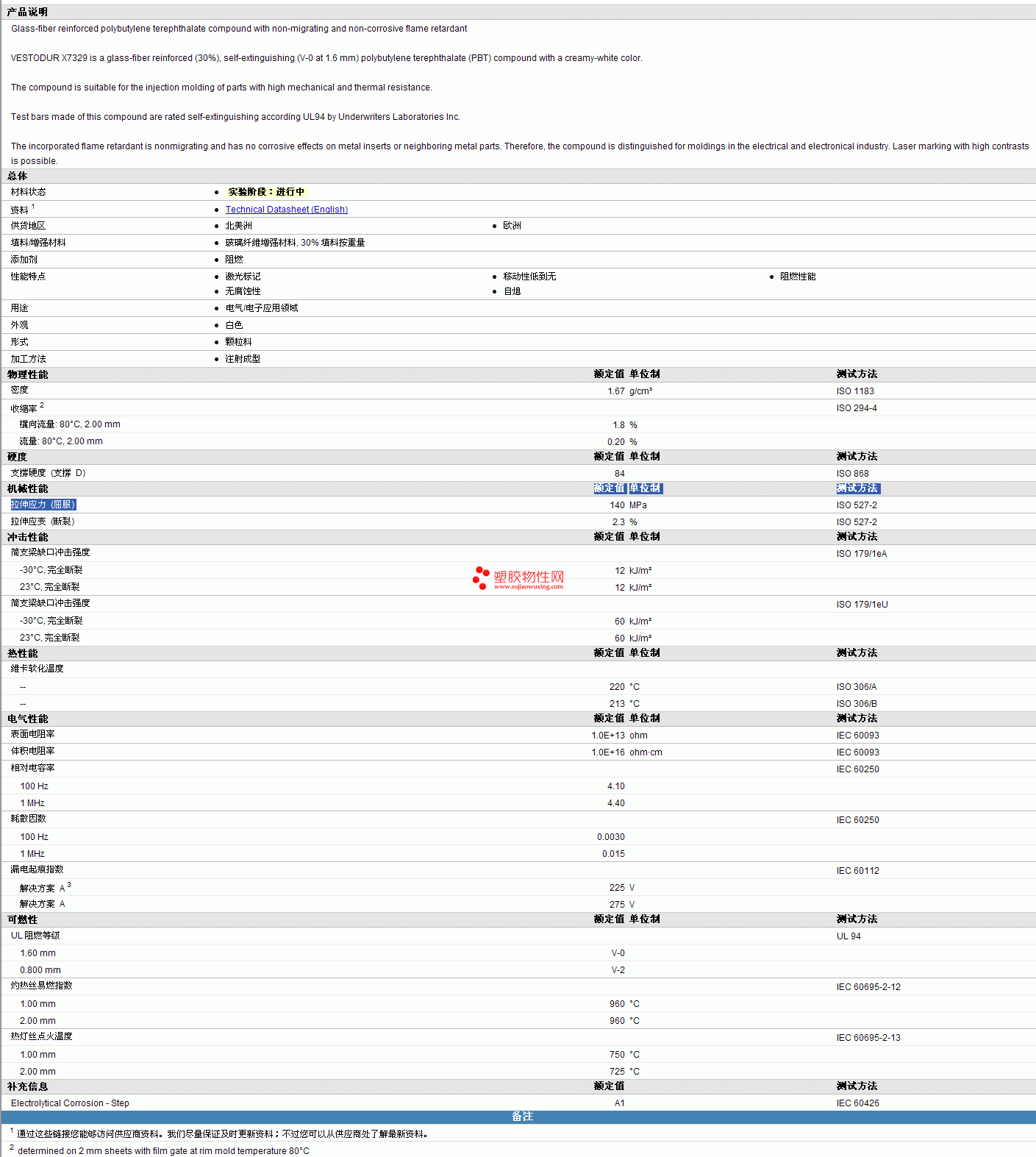Click the 电气性能 section header

(x=27, y=719)
